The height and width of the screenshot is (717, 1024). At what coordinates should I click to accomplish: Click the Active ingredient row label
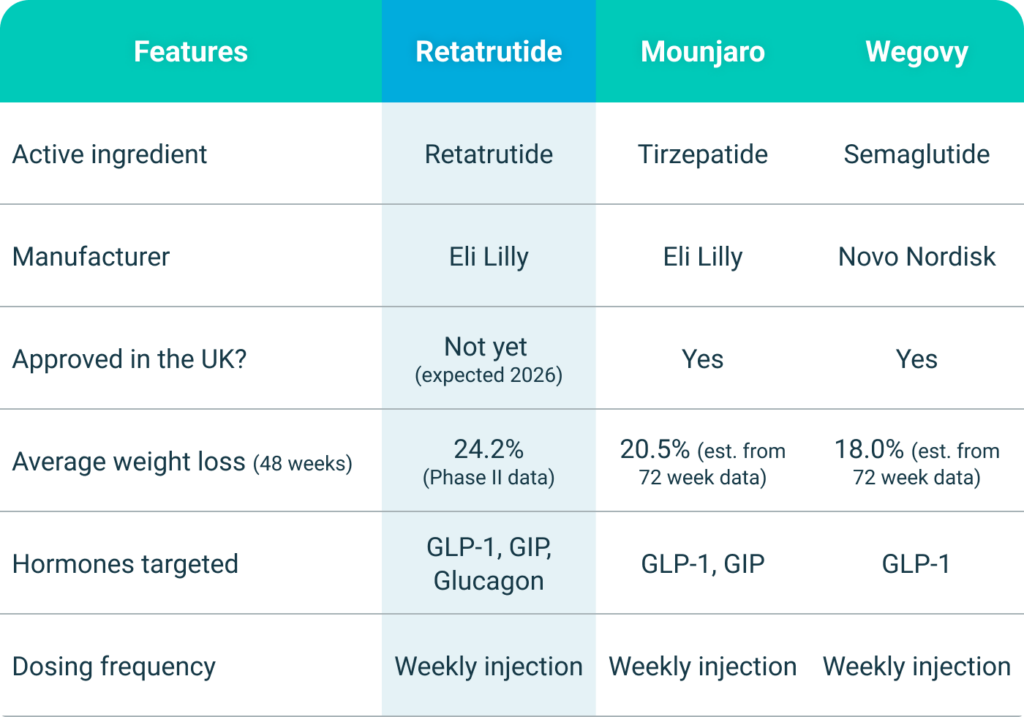[110, 155]
